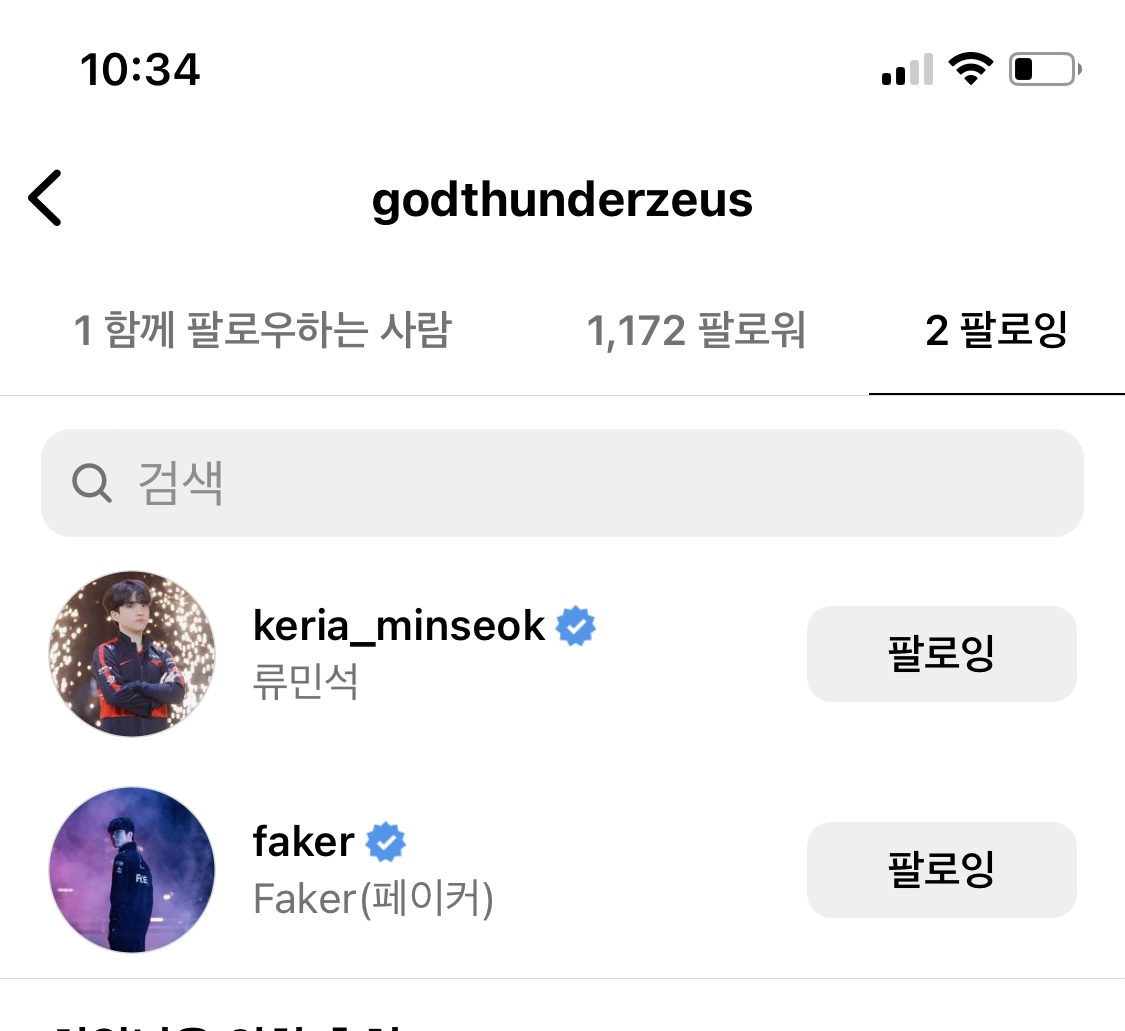Open faker's profile picture

tap(132, 869)
